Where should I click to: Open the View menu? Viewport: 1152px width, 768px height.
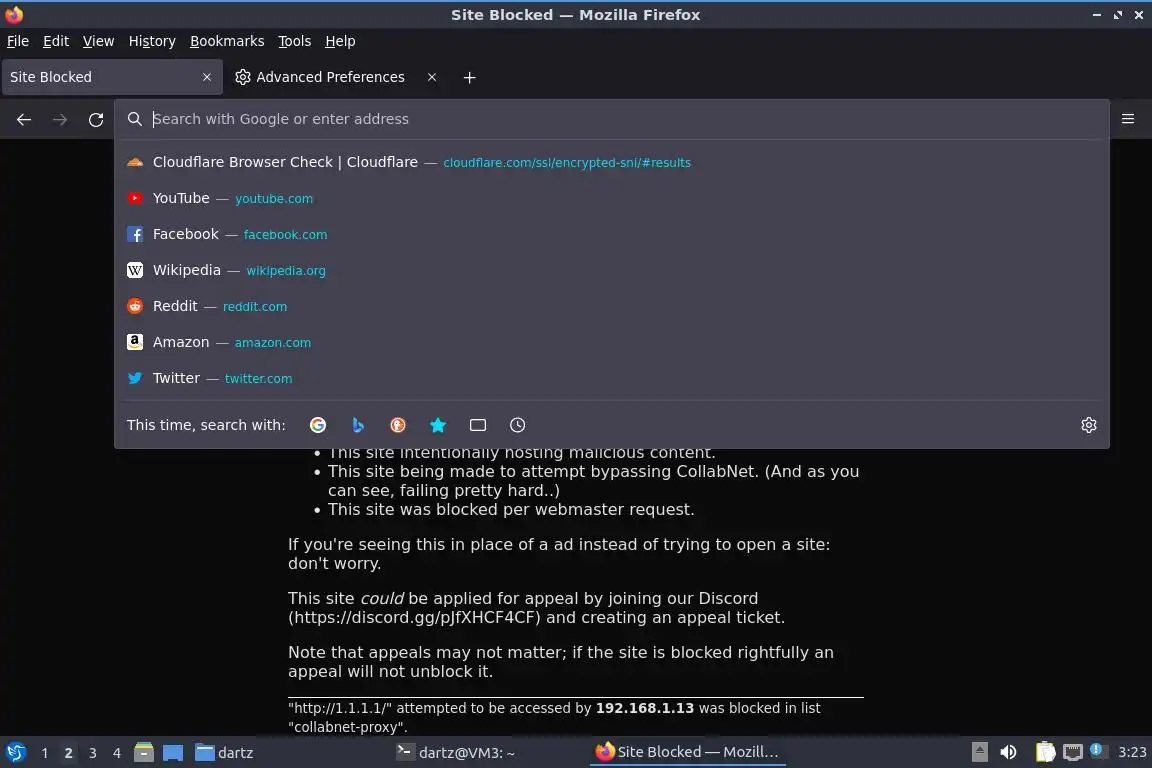pyautogui.click(x=98, y=41)
